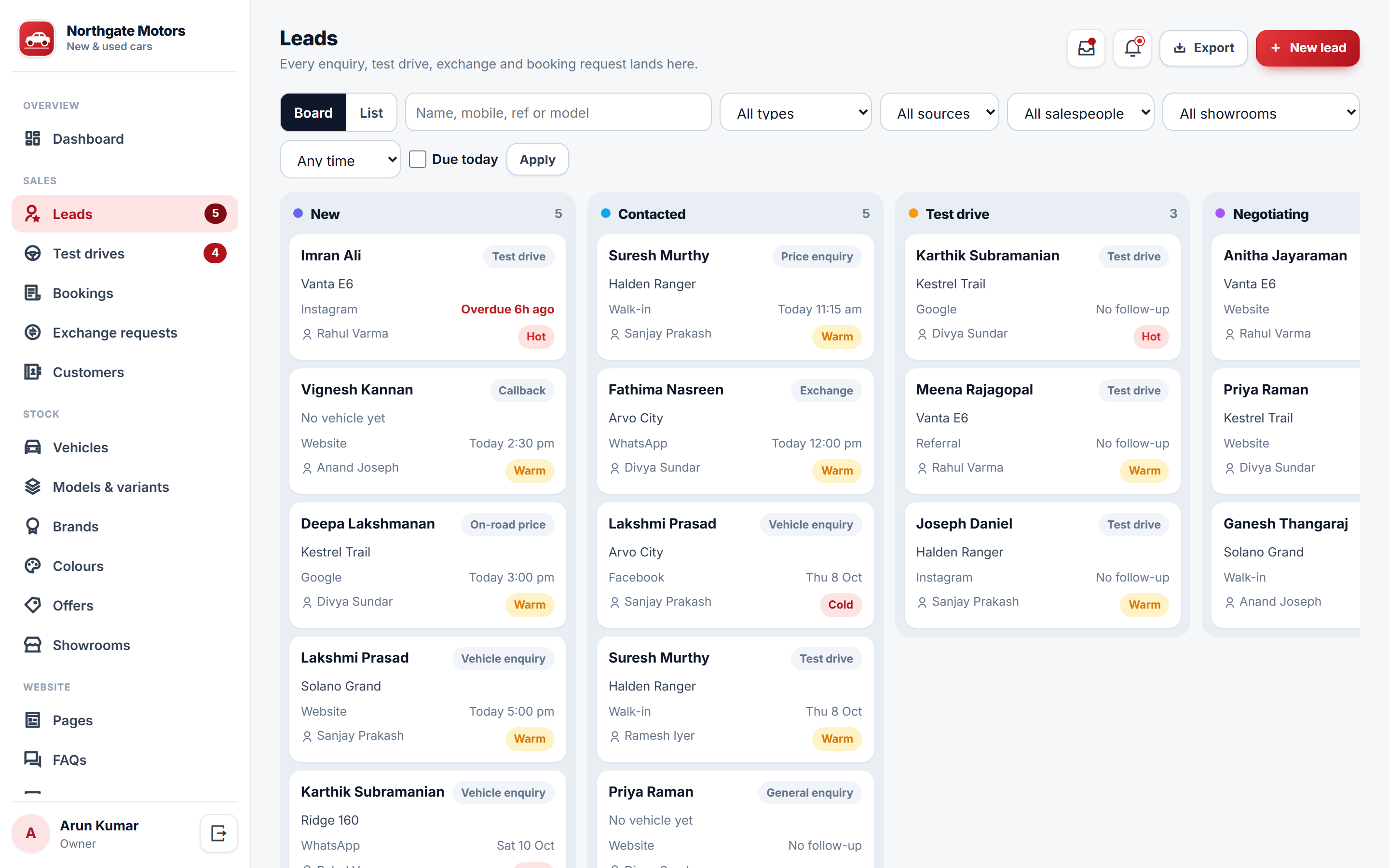This screenshot has height=868, width=1389.
Task: Click On-road price tag on Deepa Lakshmanan
Action: [507, 524]
